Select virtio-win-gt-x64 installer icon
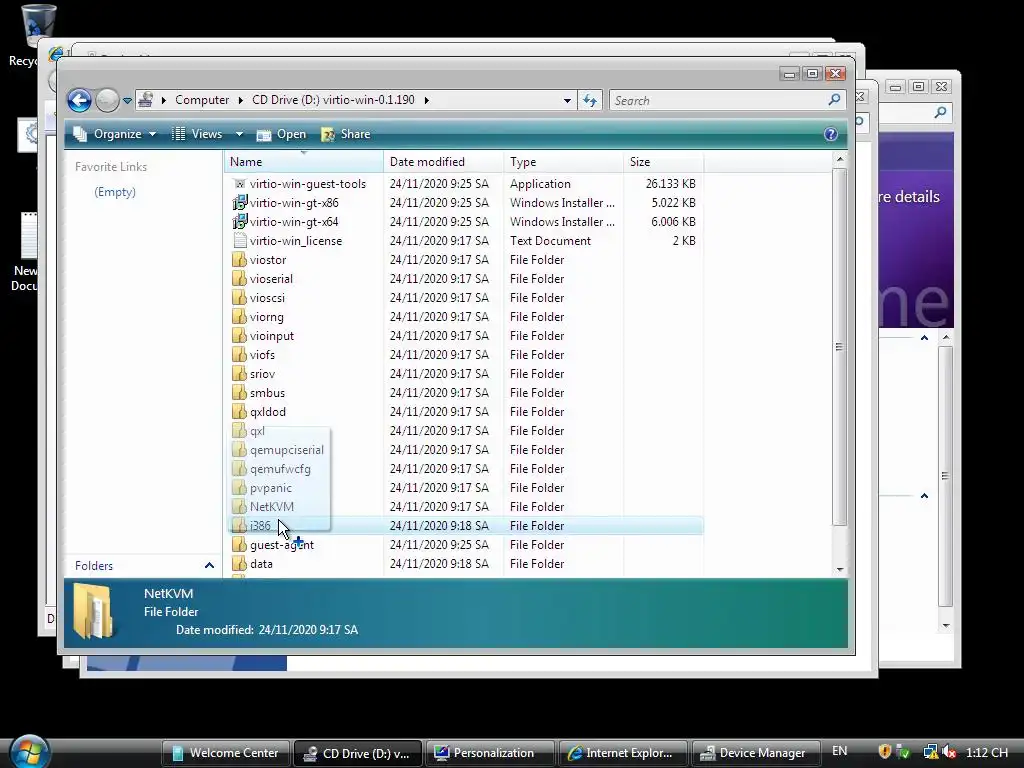 [x=240, y=221]
